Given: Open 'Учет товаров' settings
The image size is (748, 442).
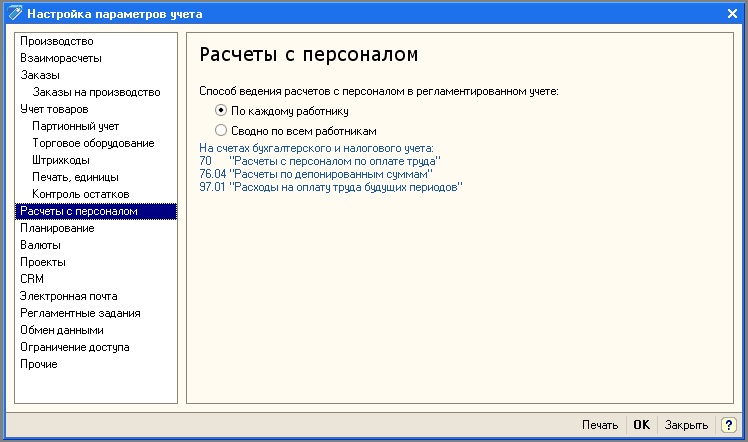Looking at the screenshot, I should (x=54, y=109).
